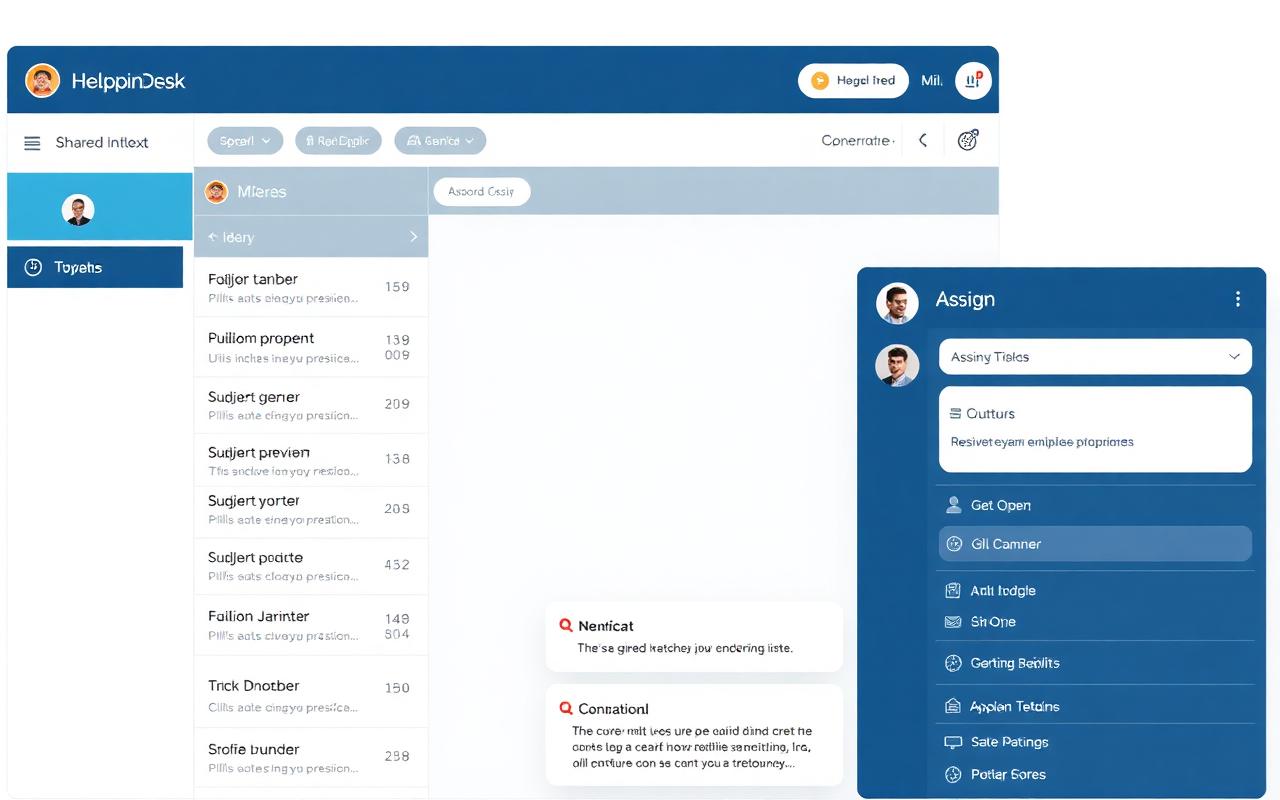Click the Applan Tetains archive icon
This screenshot has width=1280, height=800.
955,705
